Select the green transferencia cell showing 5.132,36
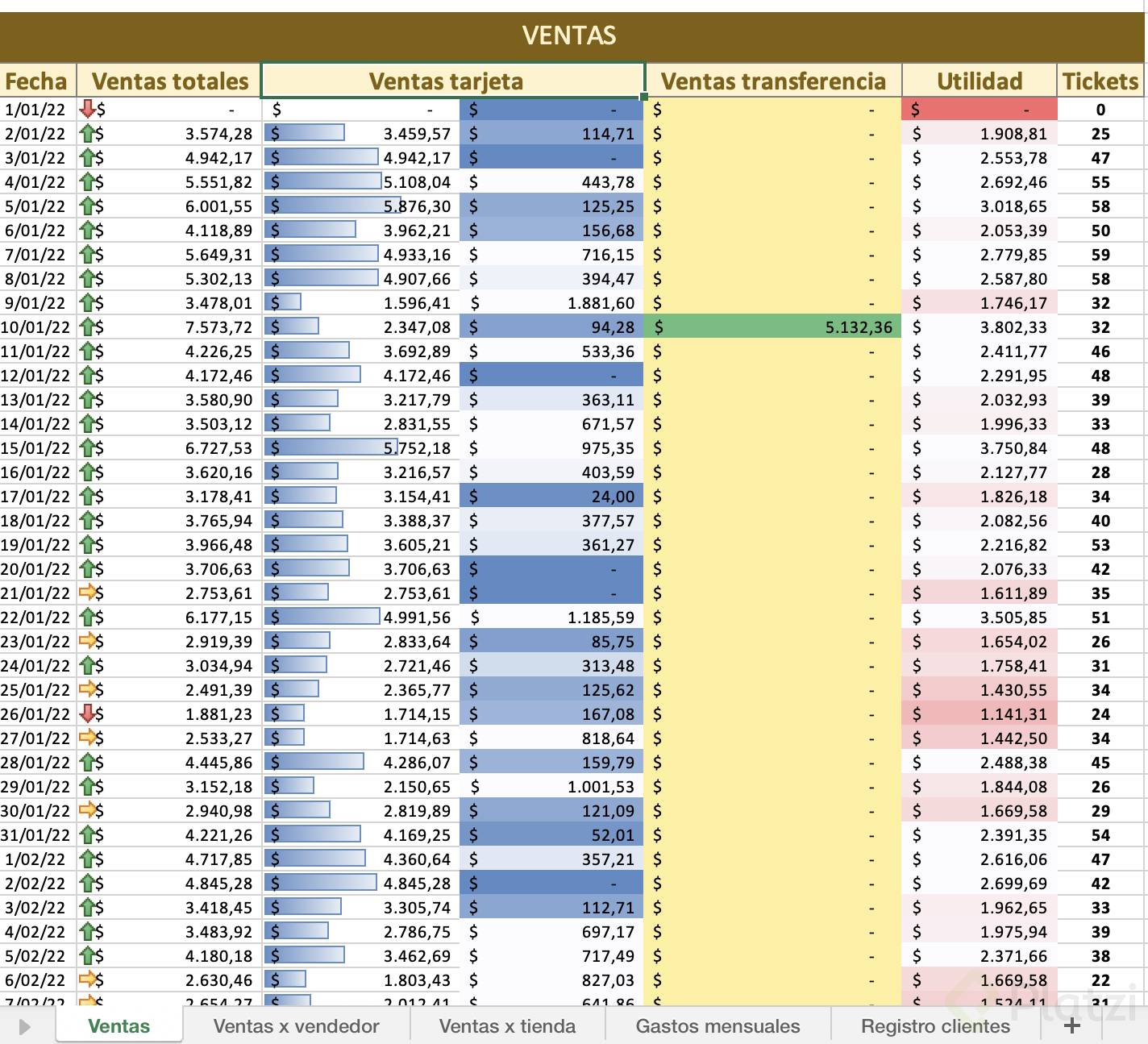 773,327
